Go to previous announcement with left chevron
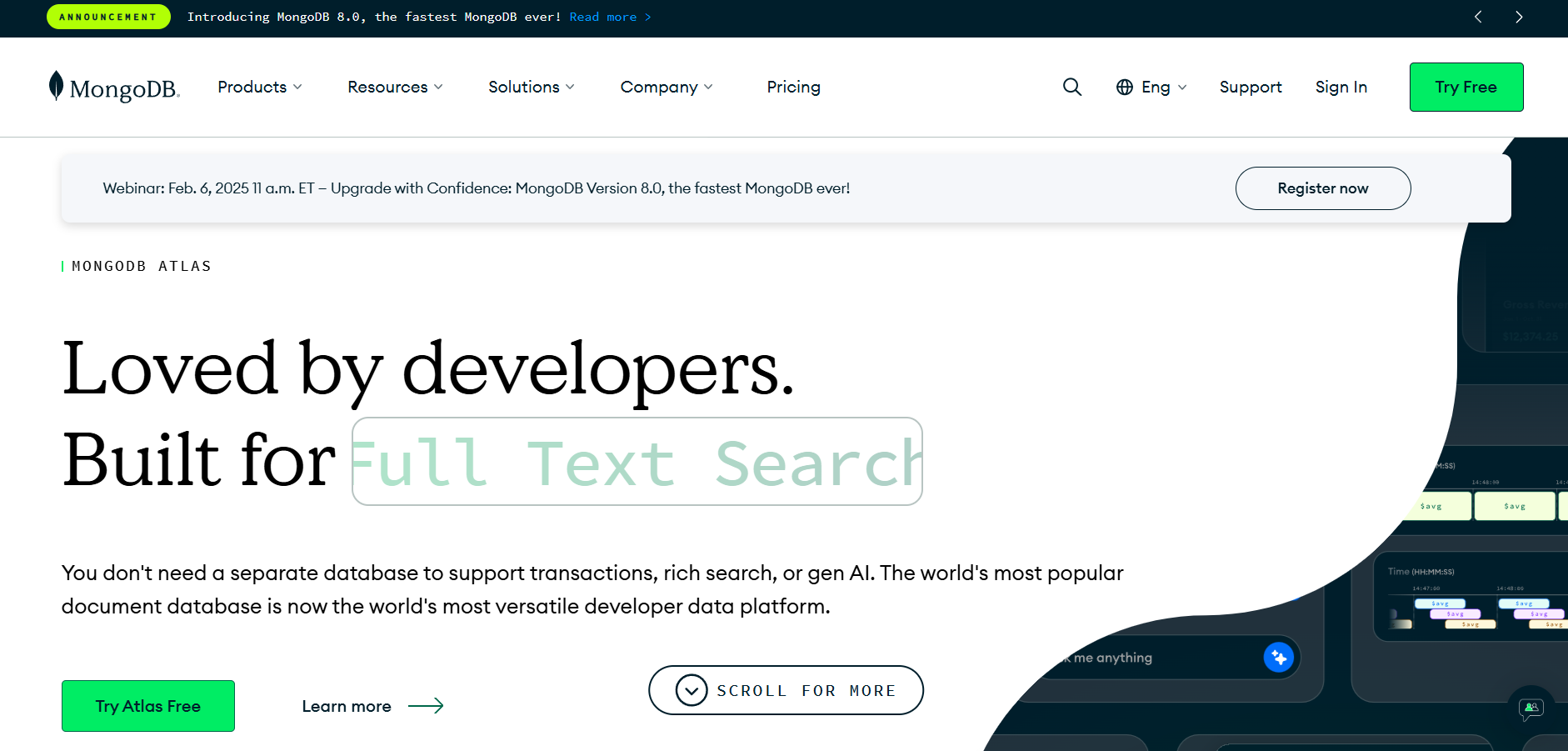1568x751 pixels. (1478, 17)
